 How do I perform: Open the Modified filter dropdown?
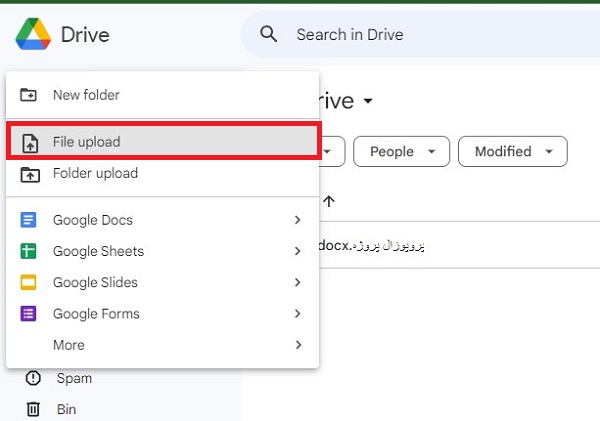coord(513,152)
